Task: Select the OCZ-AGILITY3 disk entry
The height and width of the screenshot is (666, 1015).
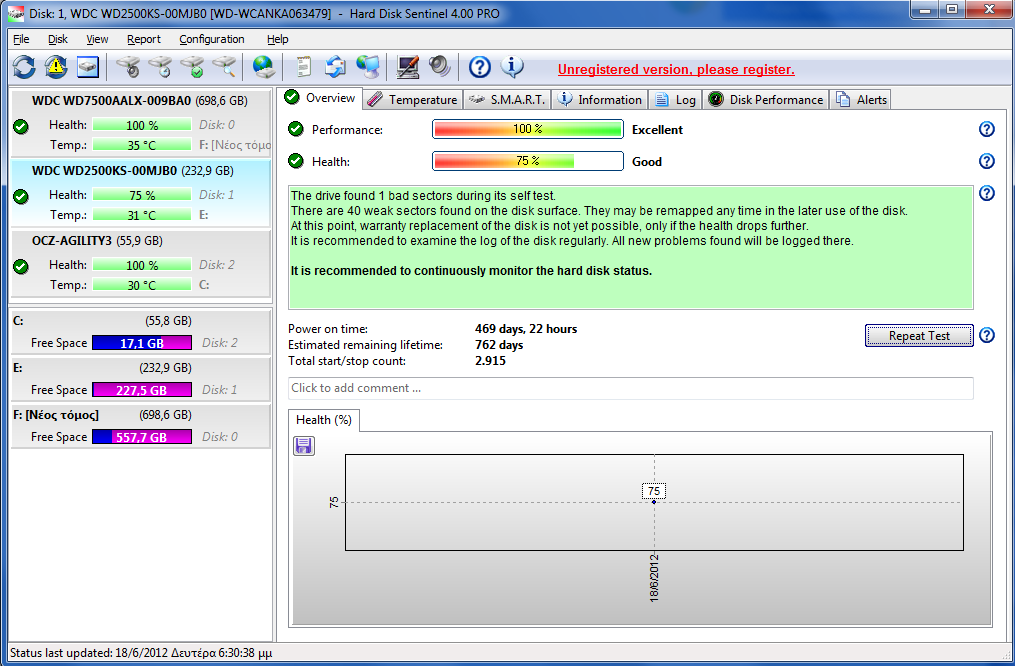Action: click(x=140, y=263)
